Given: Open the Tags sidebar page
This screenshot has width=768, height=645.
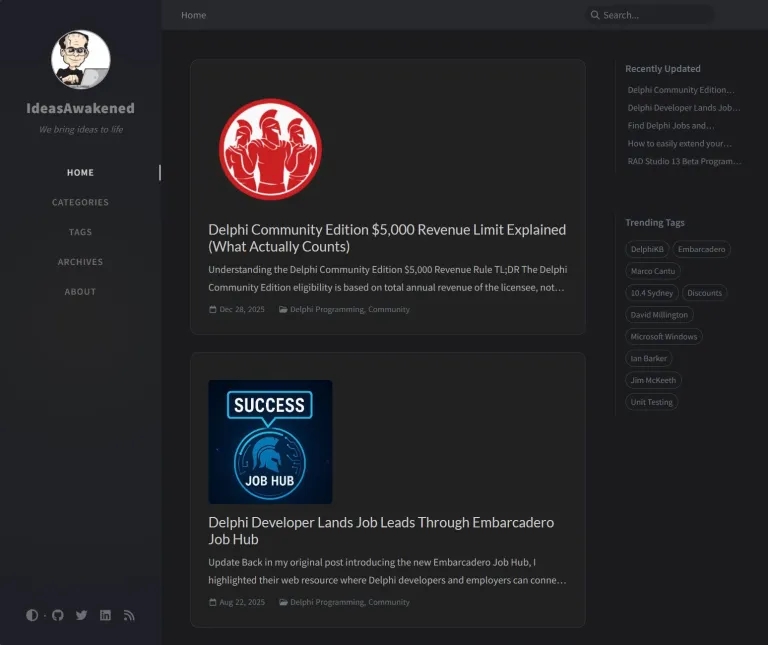Looking at the screenshot, I should click(80, 232).
